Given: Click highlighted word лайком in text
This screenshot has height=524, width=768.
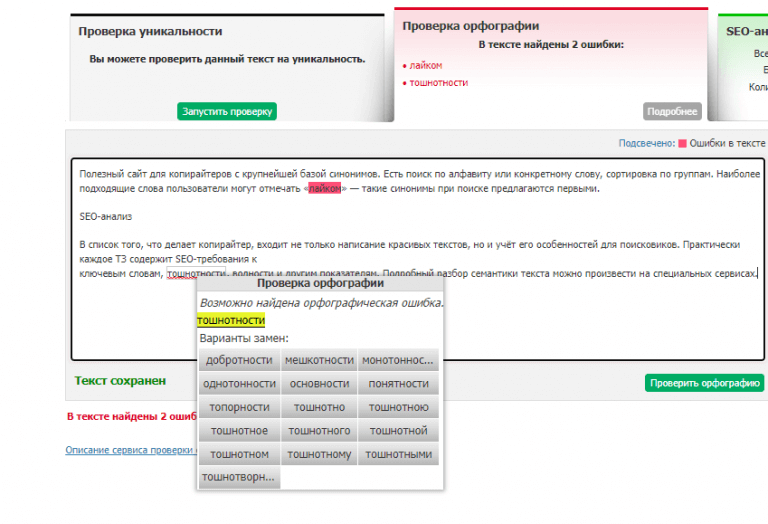Looking at the screenshot, I should tap(325, 188).
